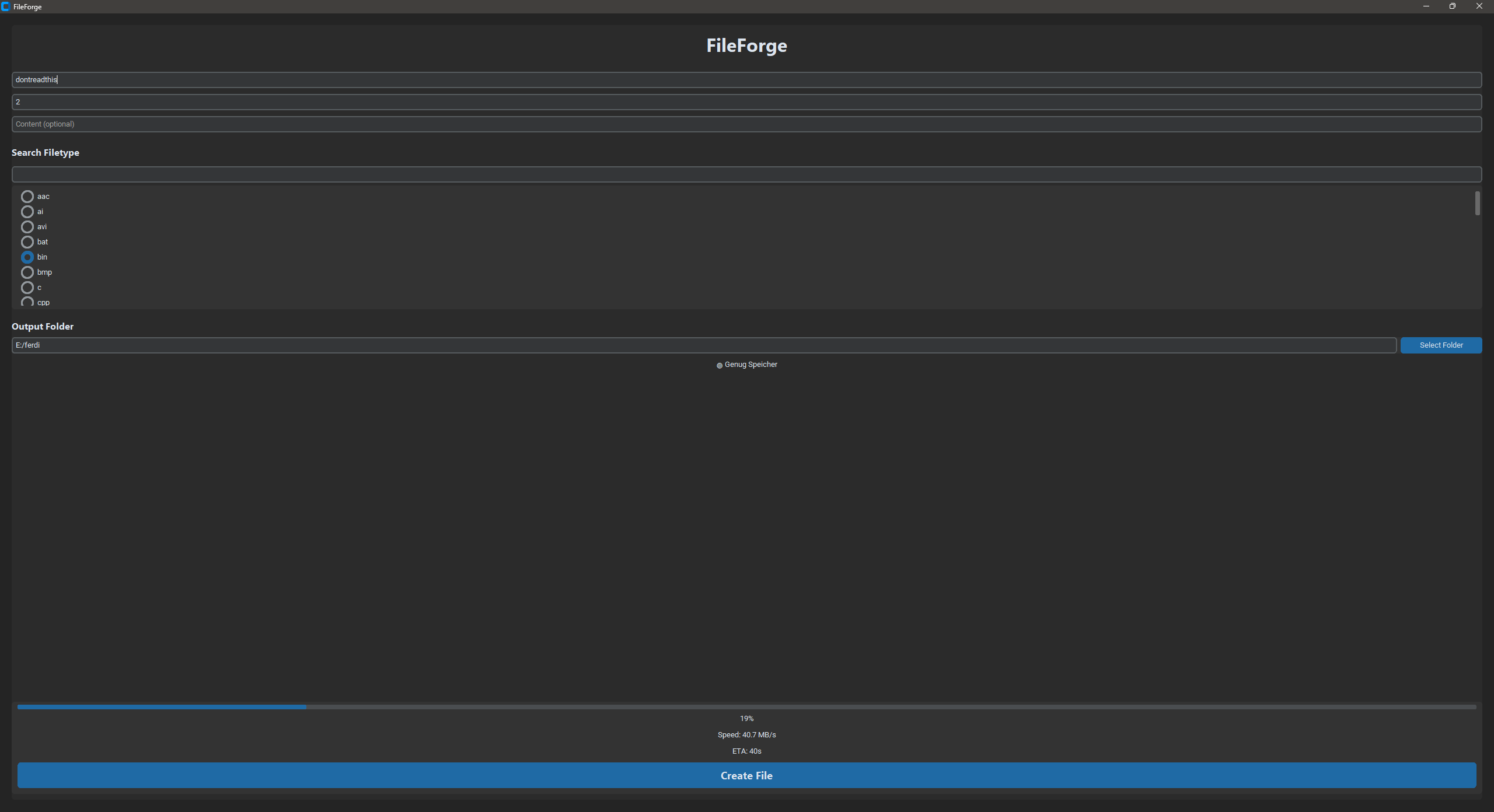Viewport: 1494px width, 812px height.
Task: Click the Genug Speicher status indicator icon
Action: [720, 365]
